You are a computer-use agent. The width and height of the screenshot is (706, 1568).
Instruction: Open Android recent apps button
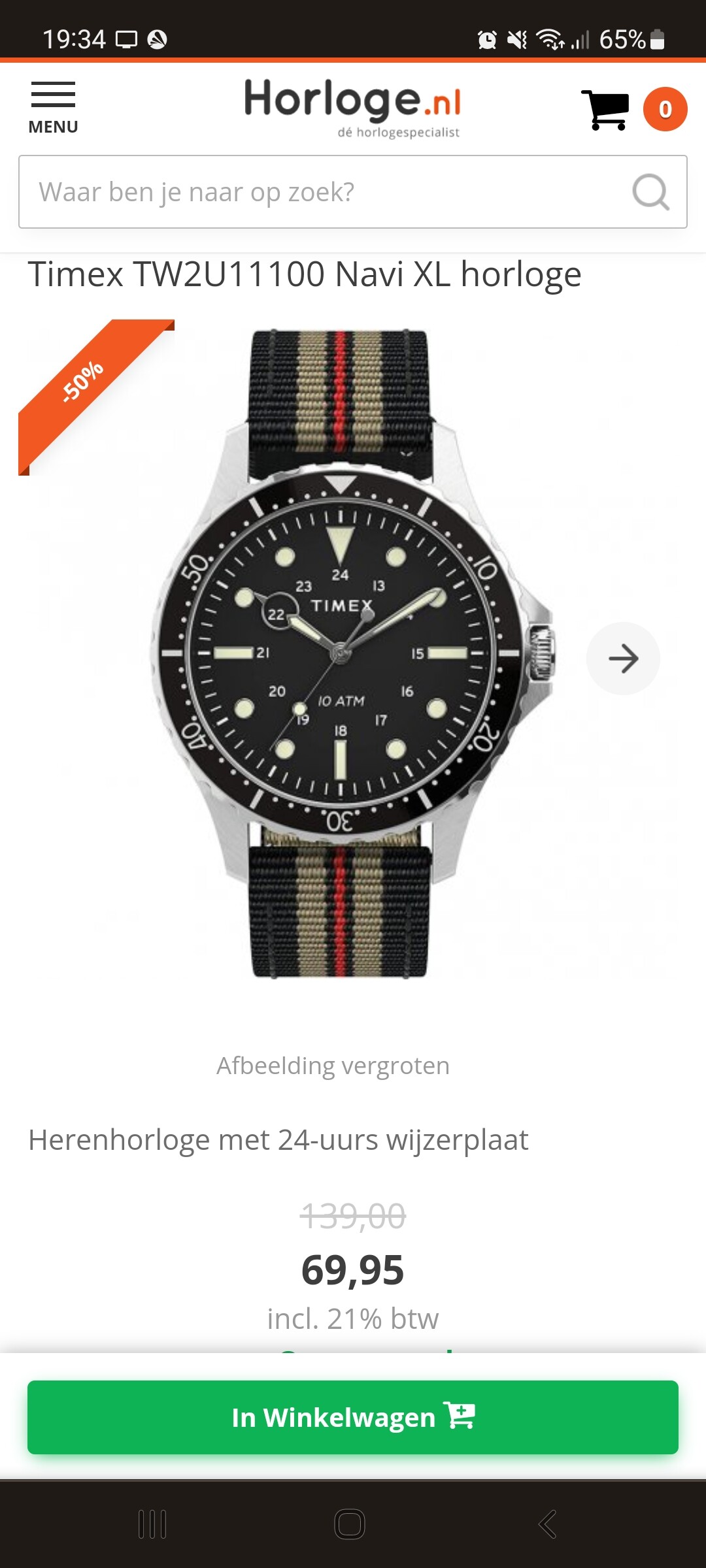click(152, 1524)
